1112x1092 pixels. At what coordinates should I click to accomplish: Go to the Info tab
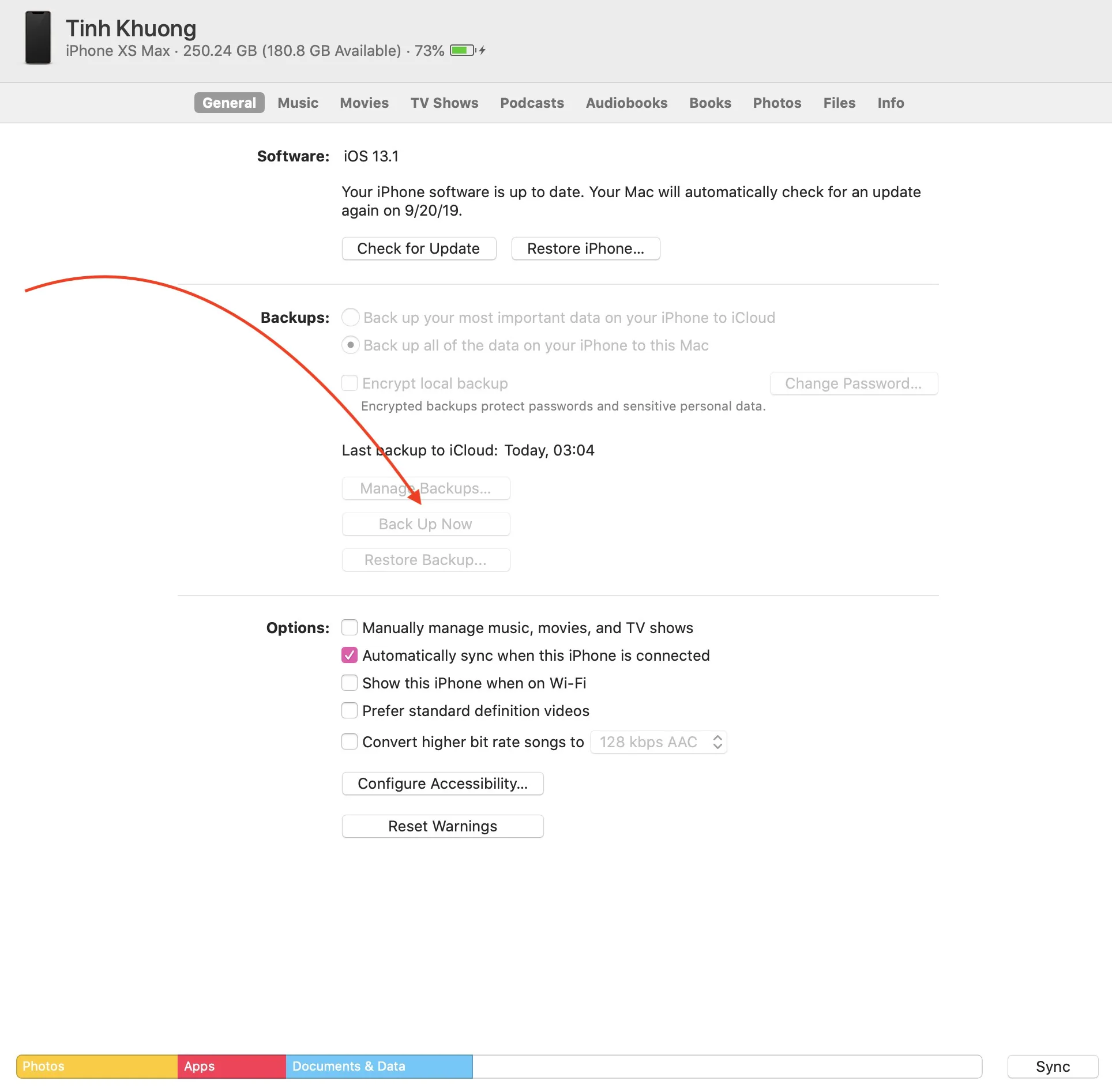(891, 103)
